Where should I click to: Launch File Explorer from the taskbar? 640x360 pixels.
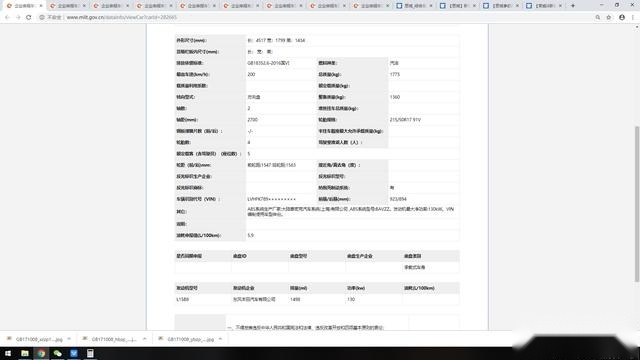[x=25, y=353]
